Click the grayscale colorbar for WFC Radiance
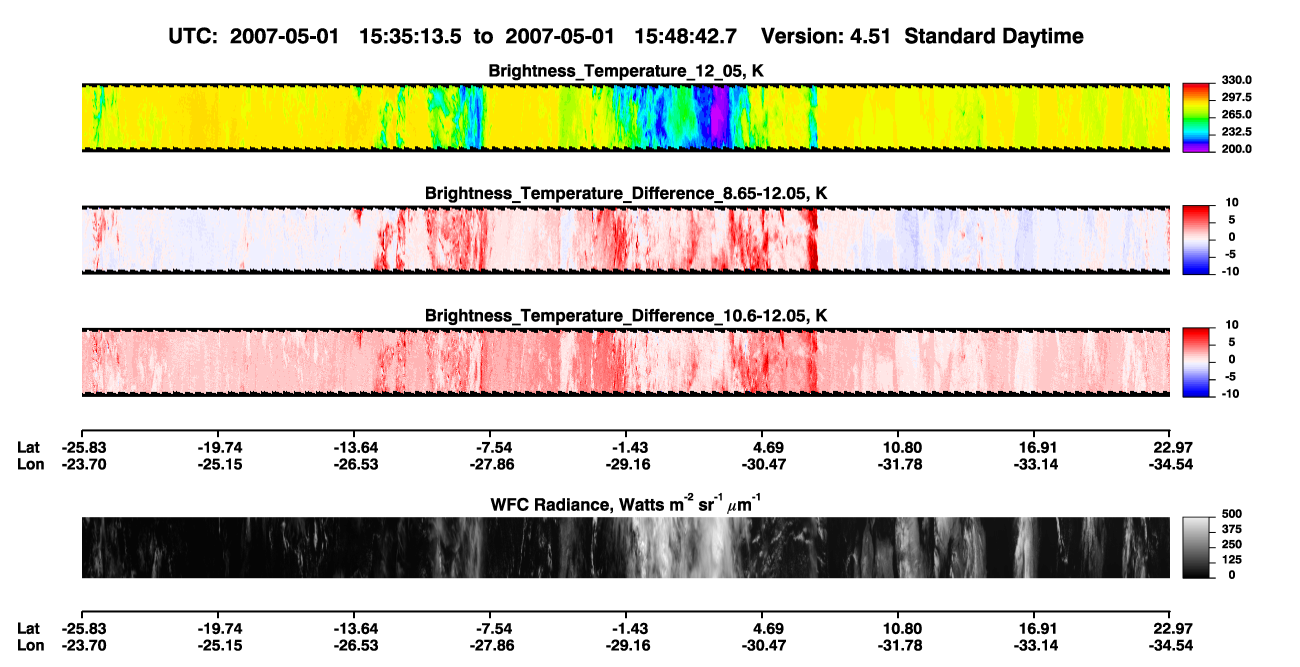 (1197, 548)
